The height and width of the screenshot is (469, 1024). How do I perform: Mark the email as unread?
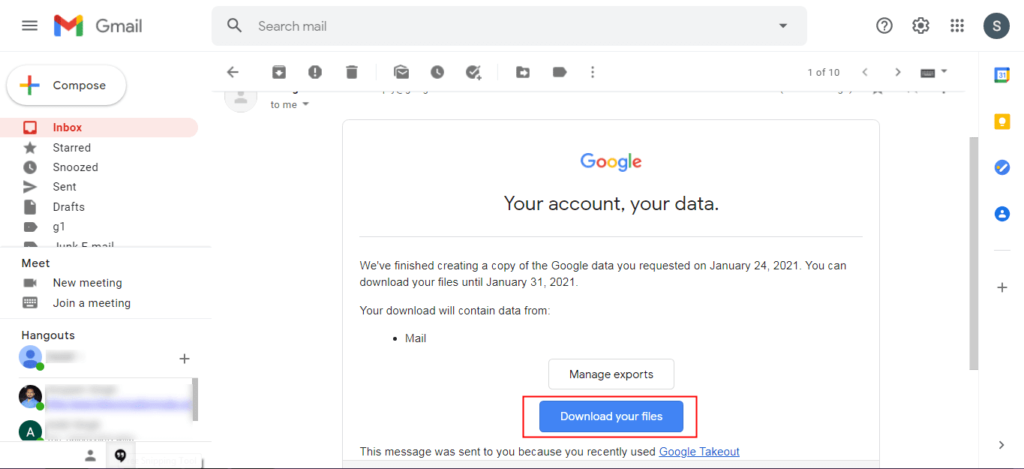coord(401,73)
